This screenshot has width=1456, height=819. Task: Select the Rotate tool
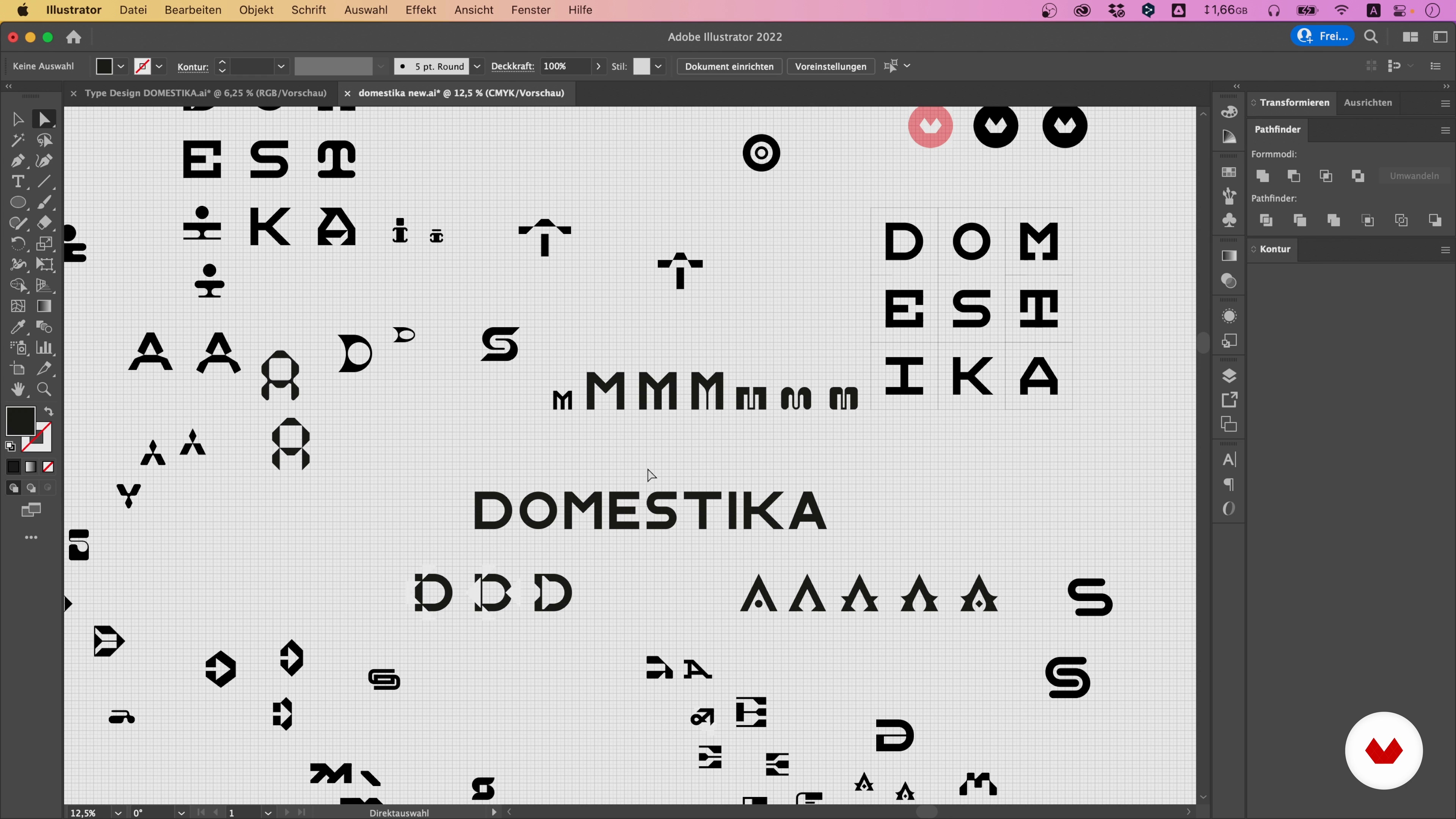17,244
